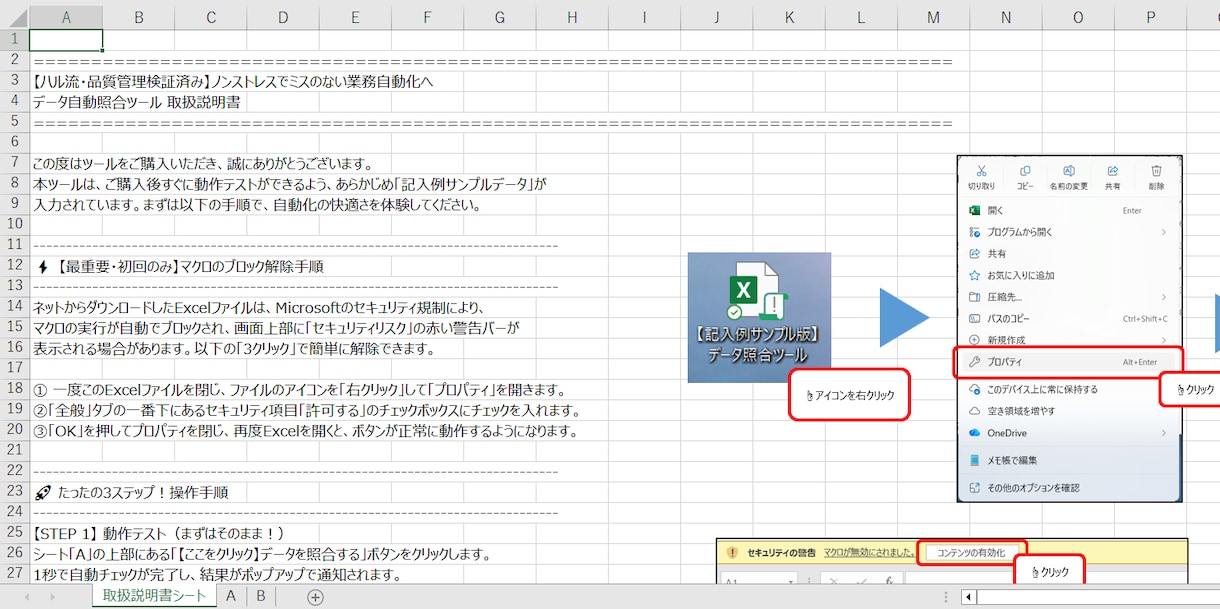1220x609 pixels.
Task: Select row 1 header
Action: (15, 39)
